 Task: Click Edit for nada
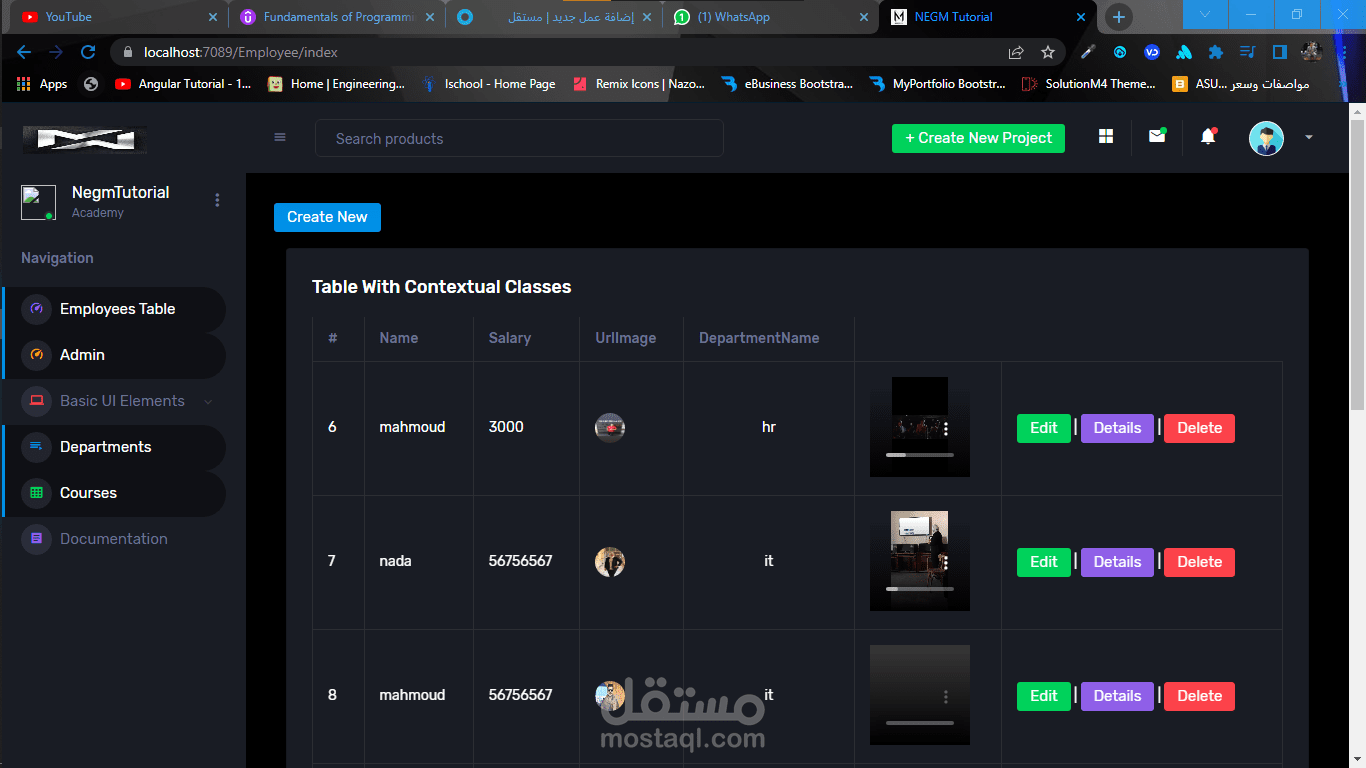(1044, 562)
